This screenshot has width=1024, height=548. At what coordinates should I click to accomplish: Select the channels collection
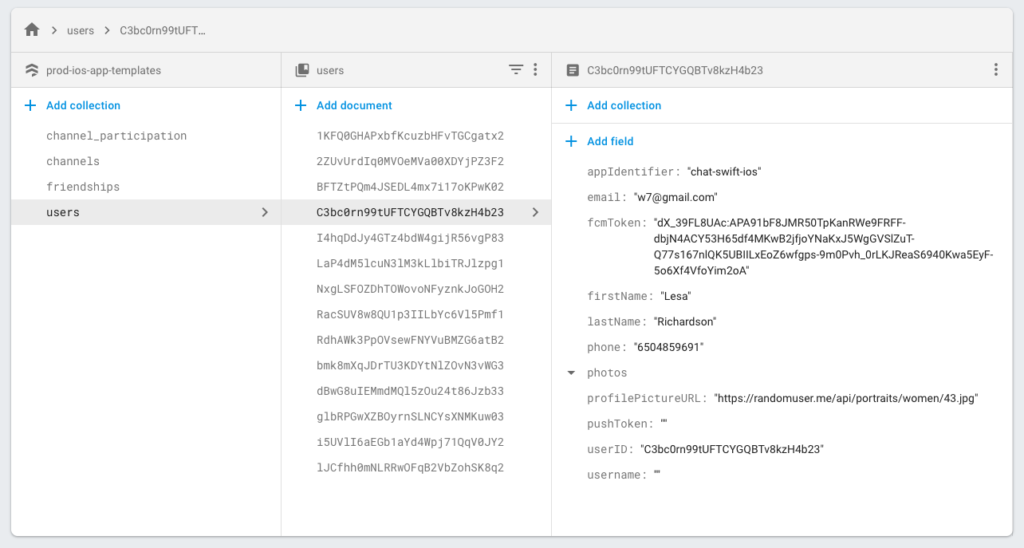click(x=73, y=161)
